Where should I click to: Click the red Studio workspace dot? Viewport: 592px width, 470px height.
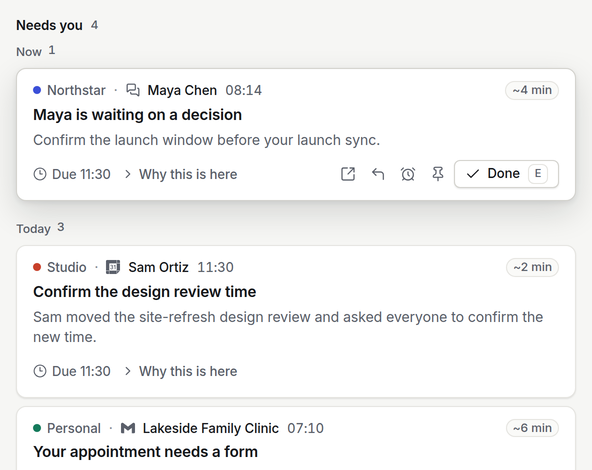pos(37,267)
